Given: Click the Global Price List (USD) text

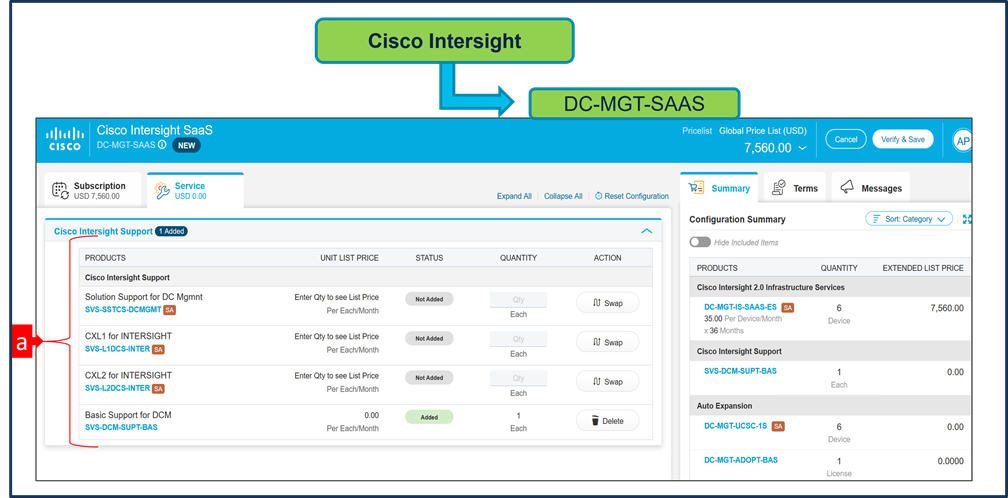Looking at the screenshot, I should pos(762,130).
